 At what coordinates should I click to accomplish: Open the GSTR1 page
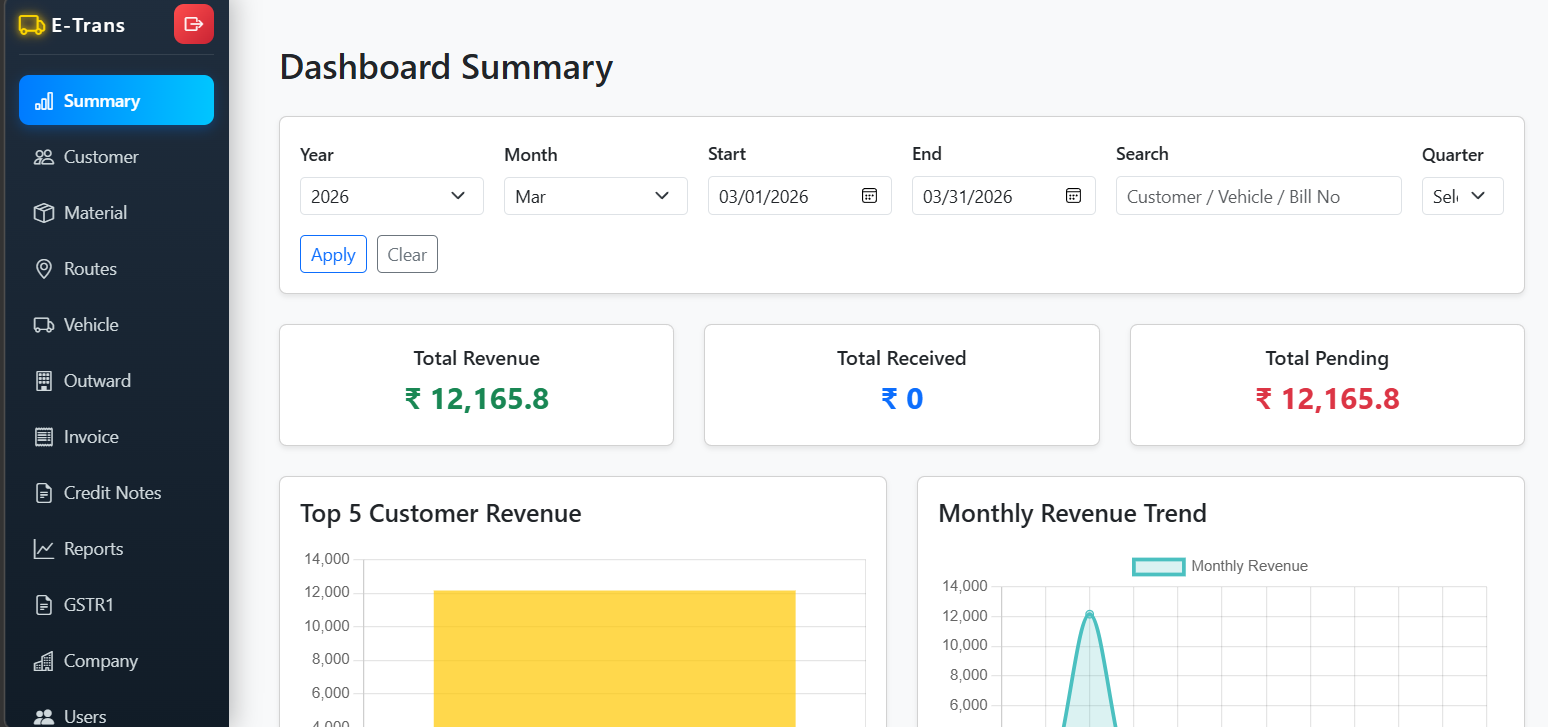click(116, 605)
